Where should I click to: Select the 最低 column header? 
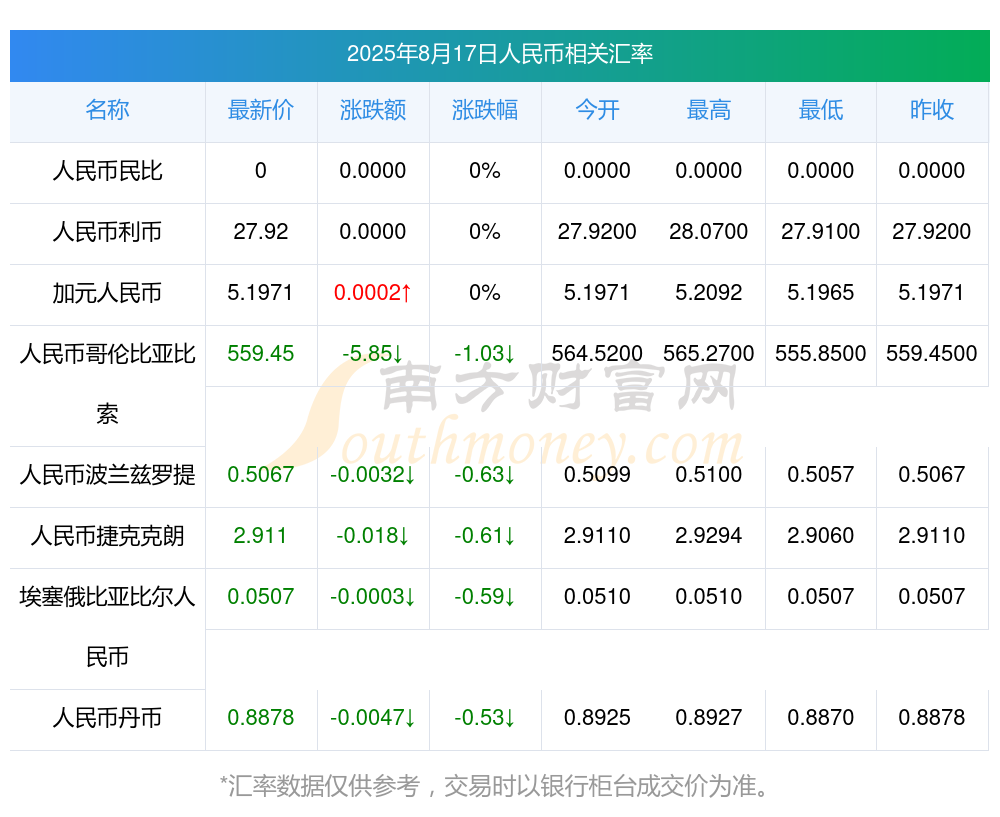821,110
